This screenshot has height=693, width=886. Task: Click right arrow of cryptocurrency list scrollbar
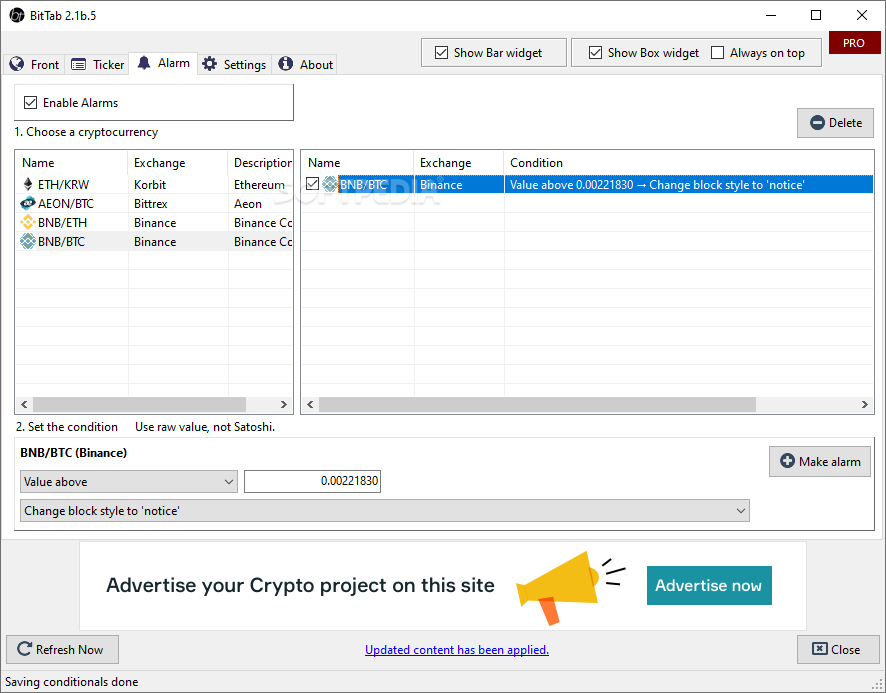click(x=284, y=404)
